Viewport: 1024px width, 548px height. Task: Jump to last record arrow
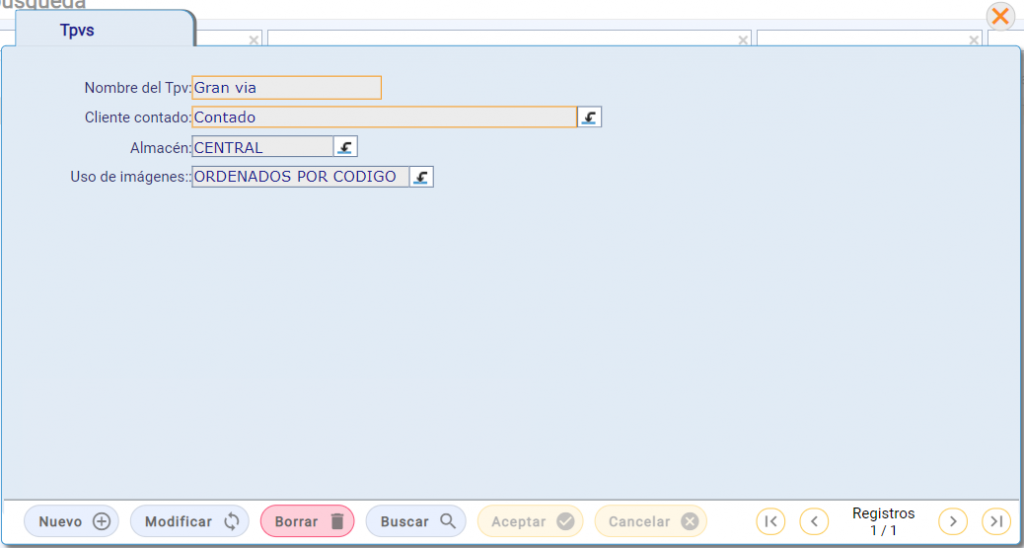(997, 521)
